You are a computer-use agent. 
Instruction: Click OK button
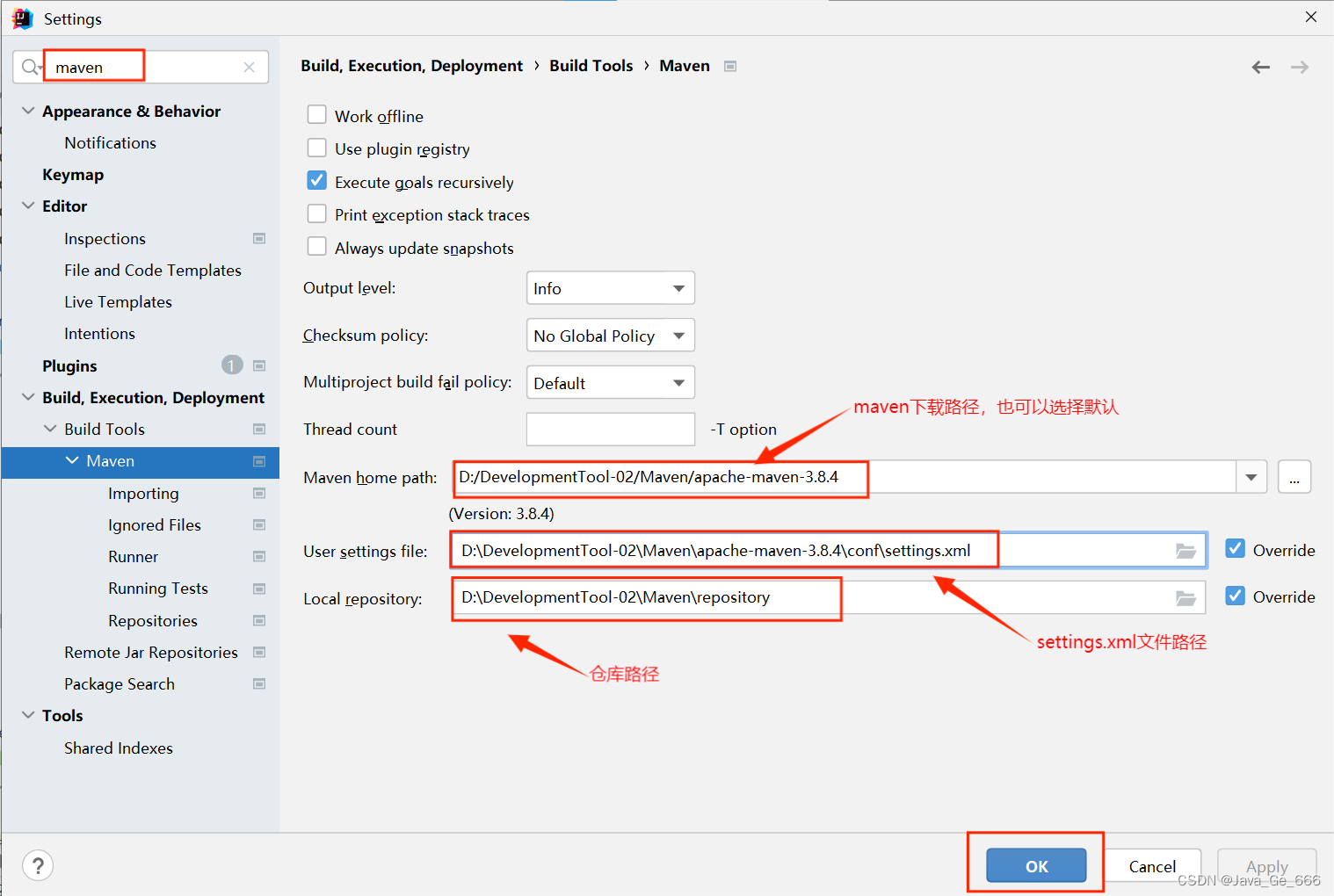tap(1036, 865)
